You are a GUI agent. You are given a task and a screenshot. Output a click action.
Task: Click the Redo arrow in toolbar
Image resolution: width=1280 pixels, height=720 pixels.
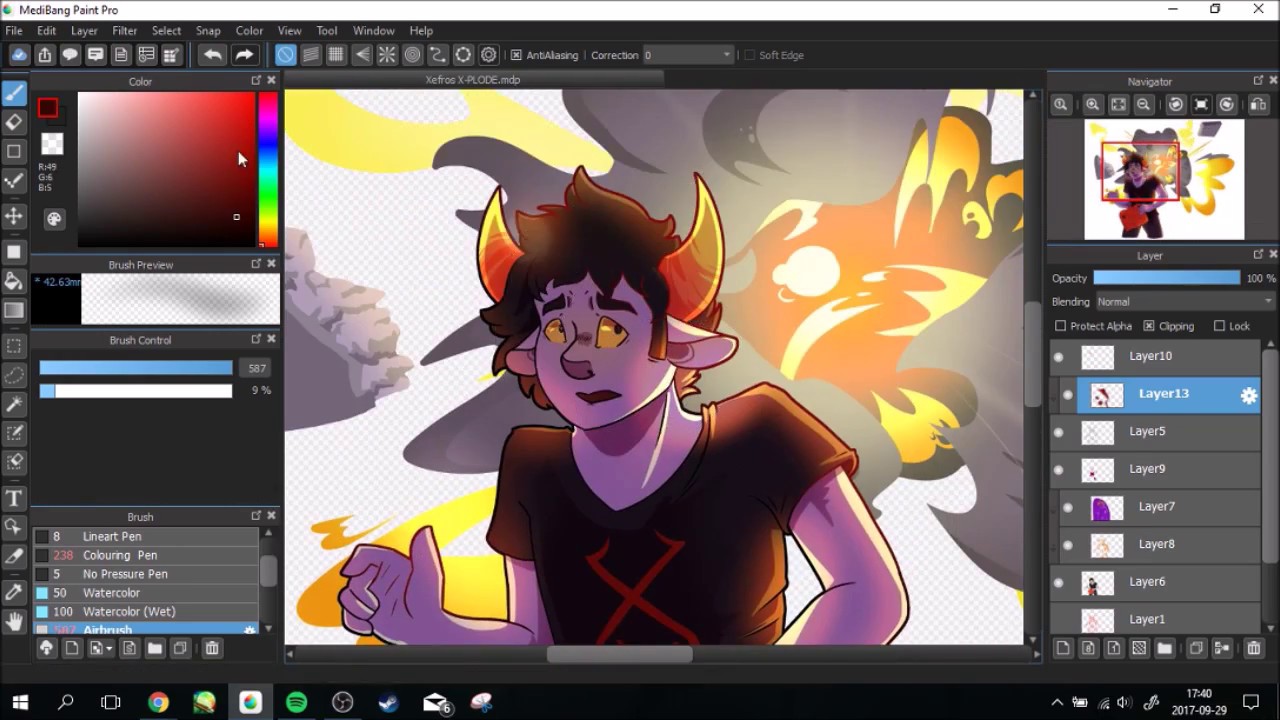245,55
